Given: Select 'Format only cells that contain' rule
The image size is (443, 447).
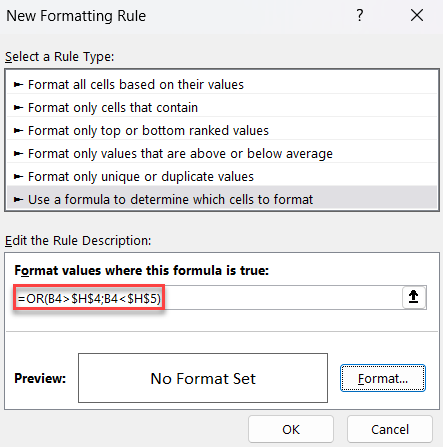Looking at the screenshot, I should tap(222, 108).
